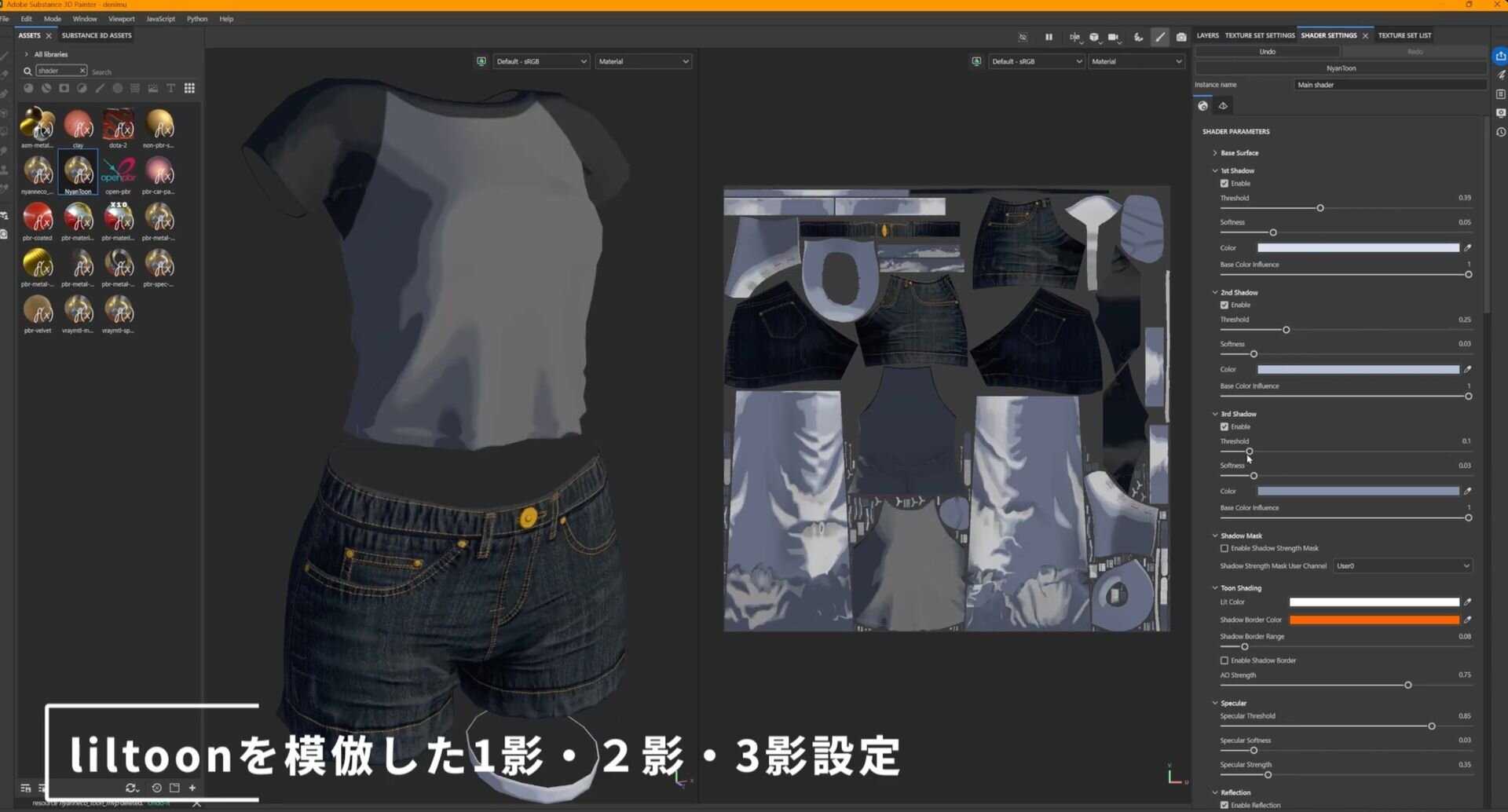
Task: Switch to Texture Set List tab
Action: pos(1404,35)
